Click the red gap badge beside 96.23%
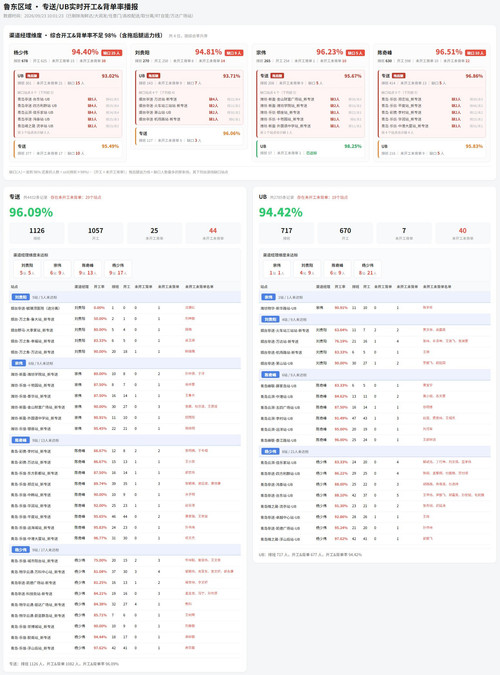Screen dimensions: 500x675 click(355, 53)
